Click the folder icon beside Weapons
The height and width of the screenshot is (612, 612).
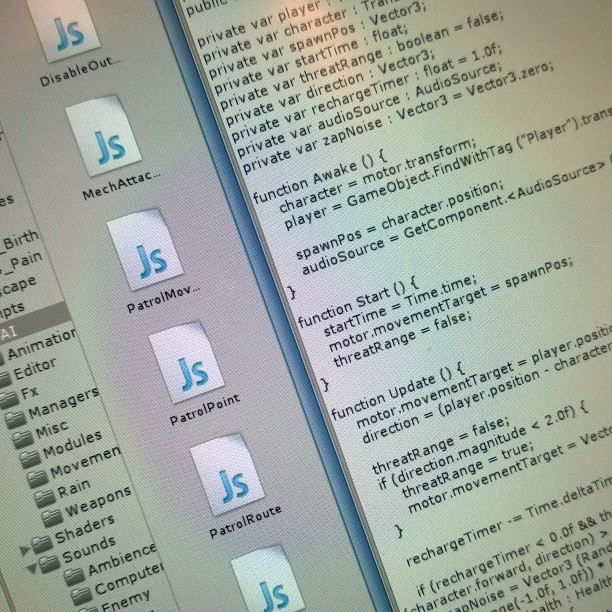click(x=52, y=518)
